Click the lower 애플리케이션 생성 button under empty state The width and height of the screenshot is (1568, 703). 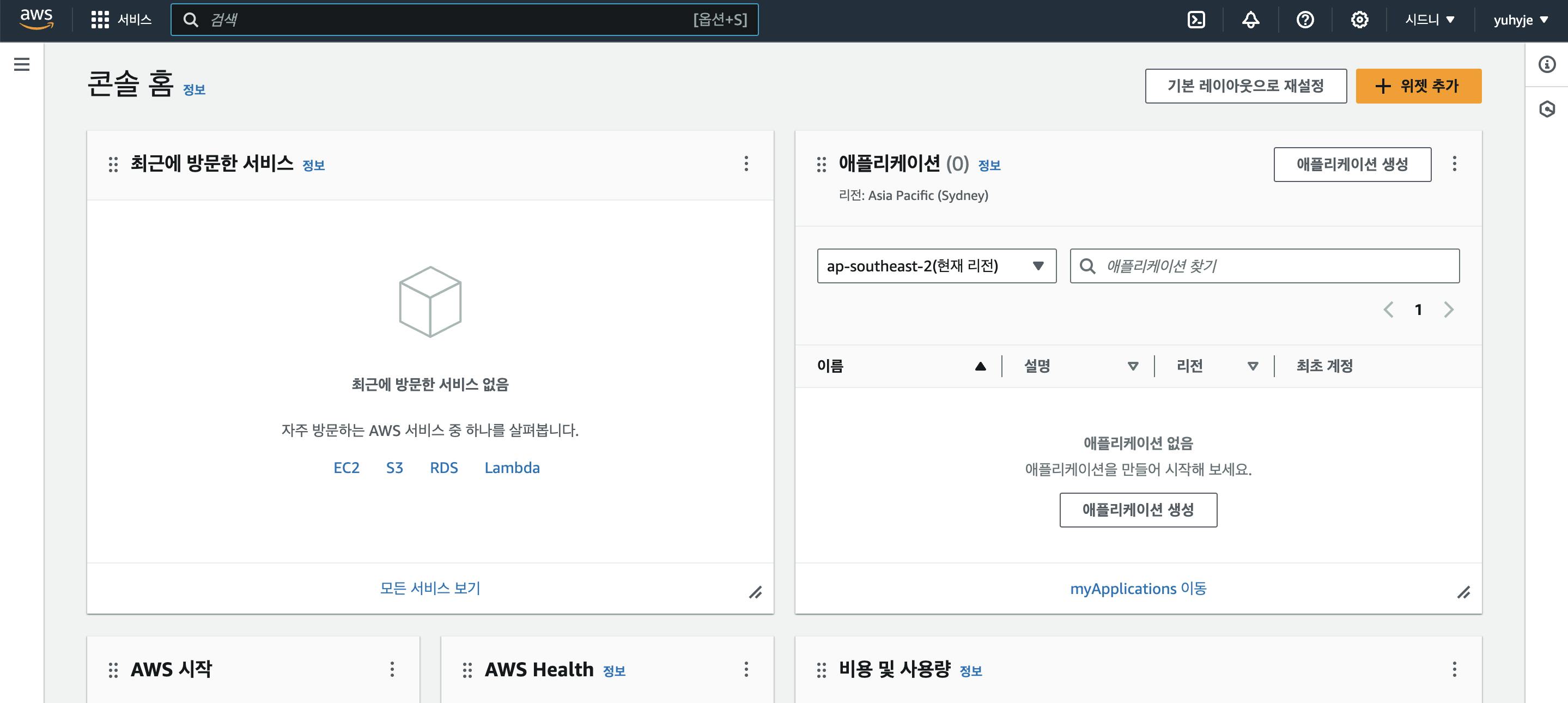[x=1138, y=510]
